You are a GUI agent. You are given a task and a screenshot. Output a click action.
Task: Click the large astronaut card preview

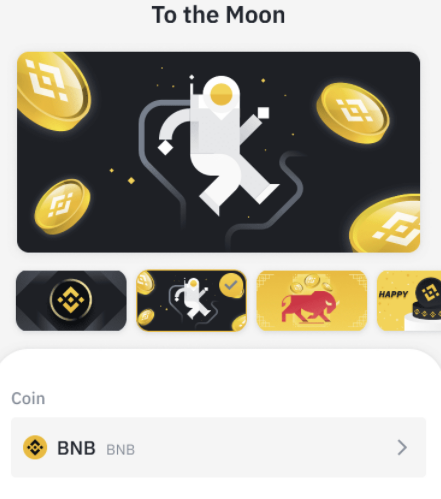[x=219, y=152]
